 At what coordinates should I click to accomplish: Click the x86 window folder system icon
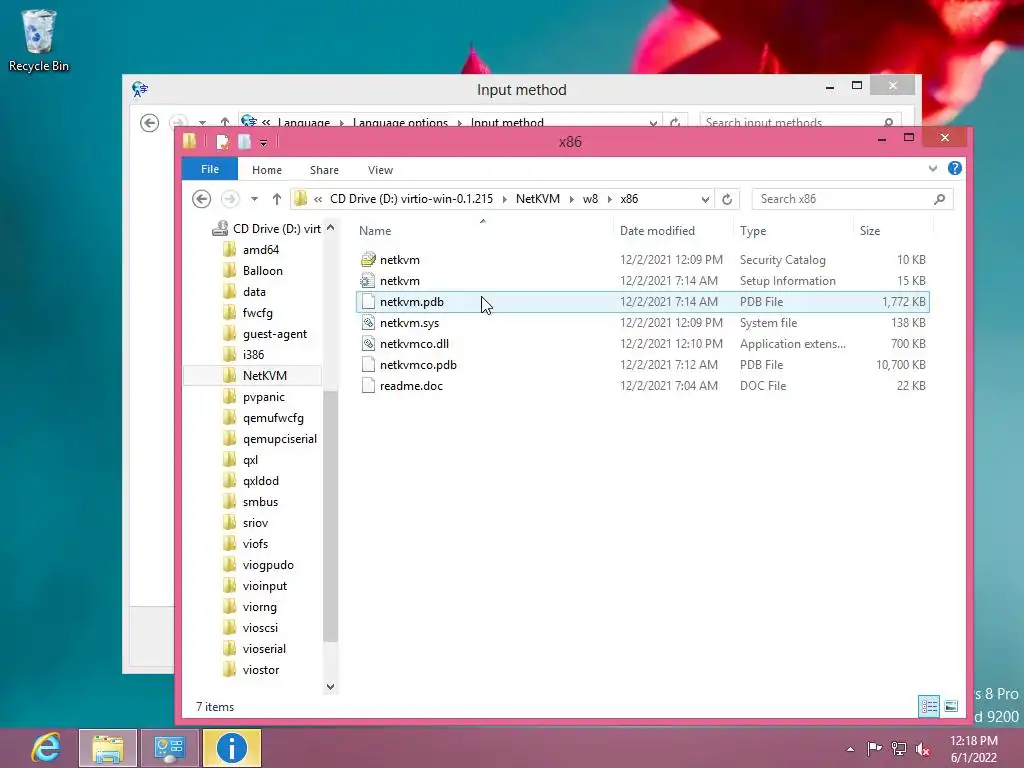point(189,141)
